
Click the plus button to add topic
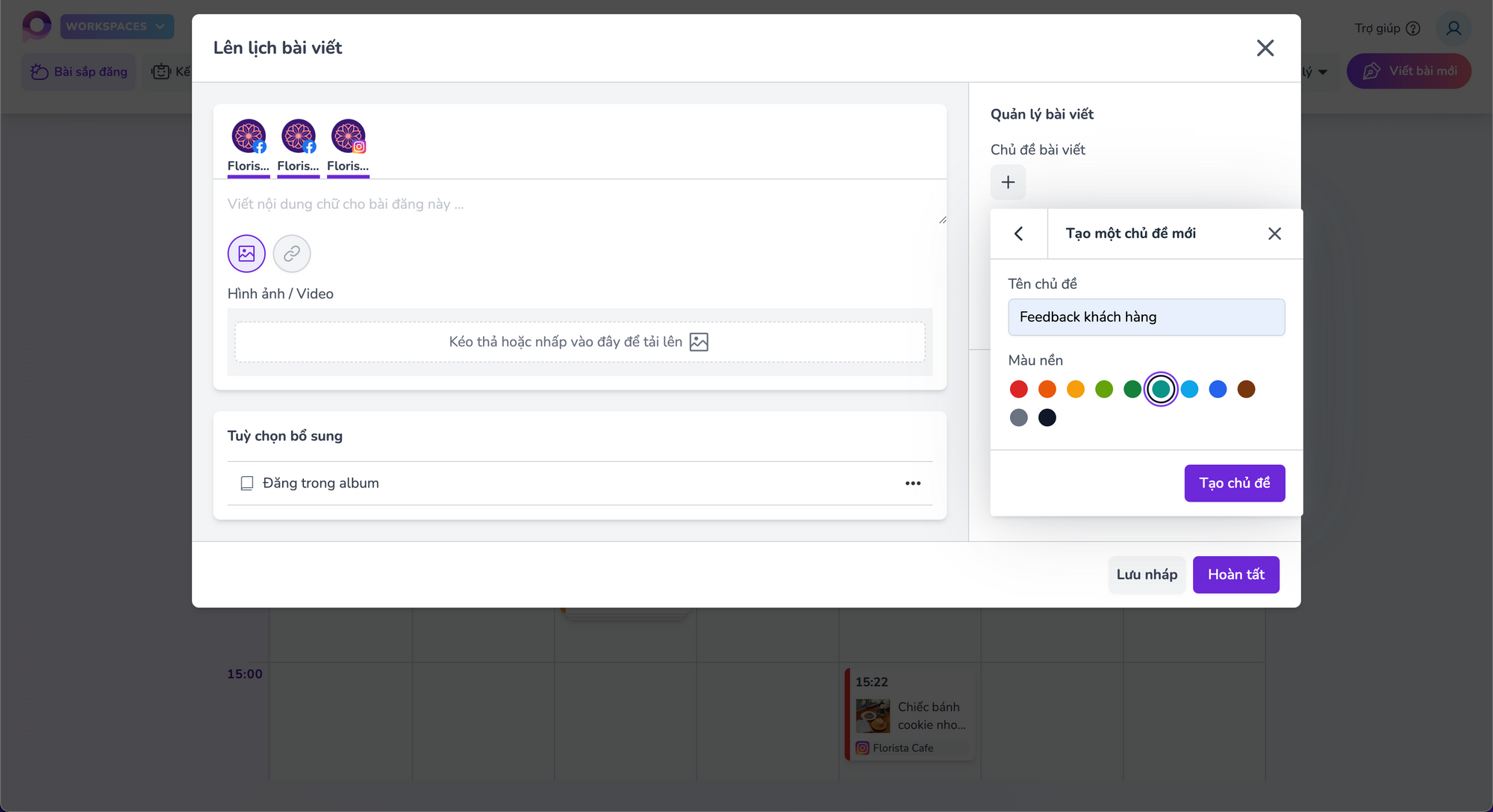click(1008, 182)
